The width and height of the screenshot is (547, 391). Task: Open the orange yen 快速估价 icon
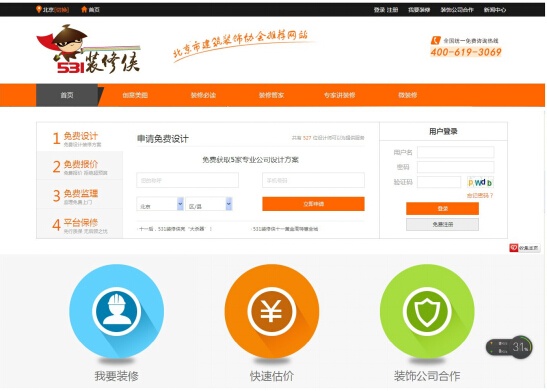[272, 311]
